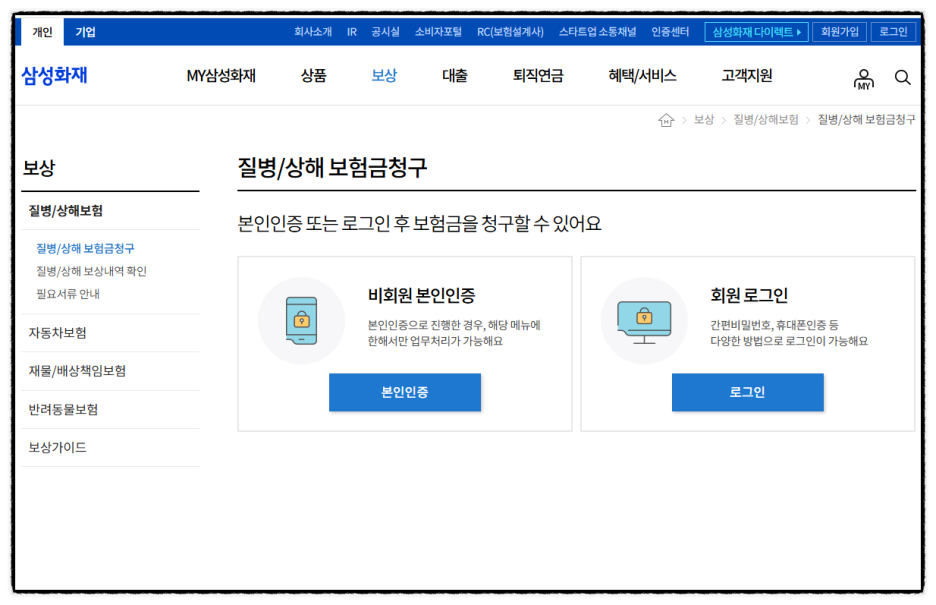This screenshot has height=605, width=936.
Task: Open the 상품 menu
Action: [x=313, y=76]
